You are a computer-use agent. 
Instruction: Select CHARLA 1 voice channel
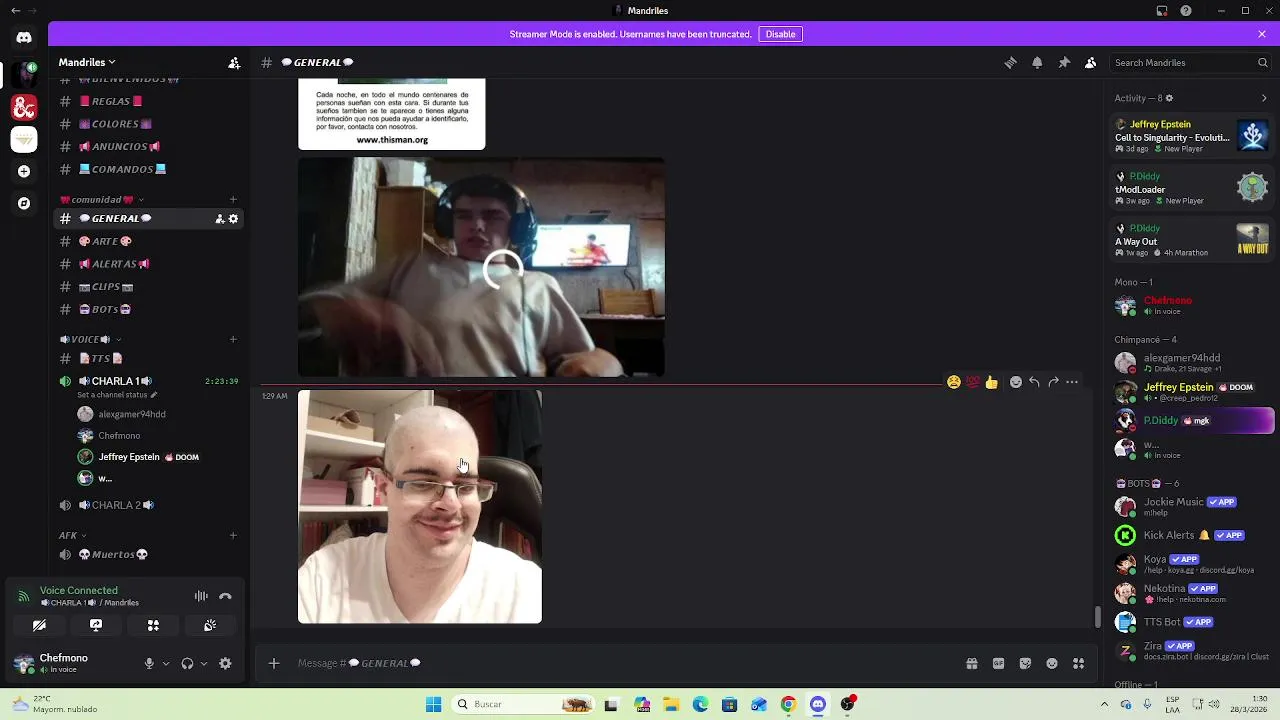coord(147,381)
